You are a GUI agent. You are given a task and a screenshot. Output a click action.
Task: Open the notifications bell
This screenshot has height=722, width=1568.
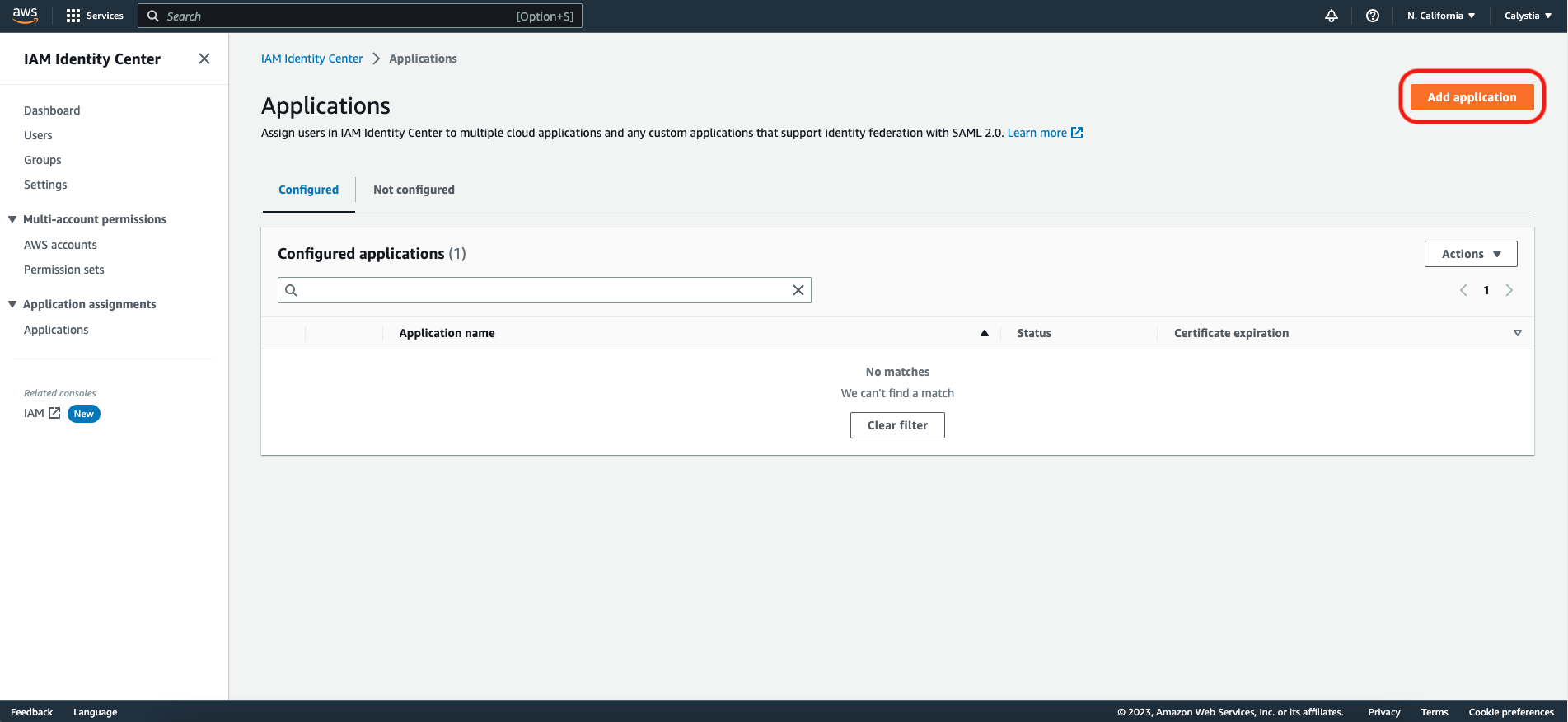pyautogui.click(x=1331, y=16)
